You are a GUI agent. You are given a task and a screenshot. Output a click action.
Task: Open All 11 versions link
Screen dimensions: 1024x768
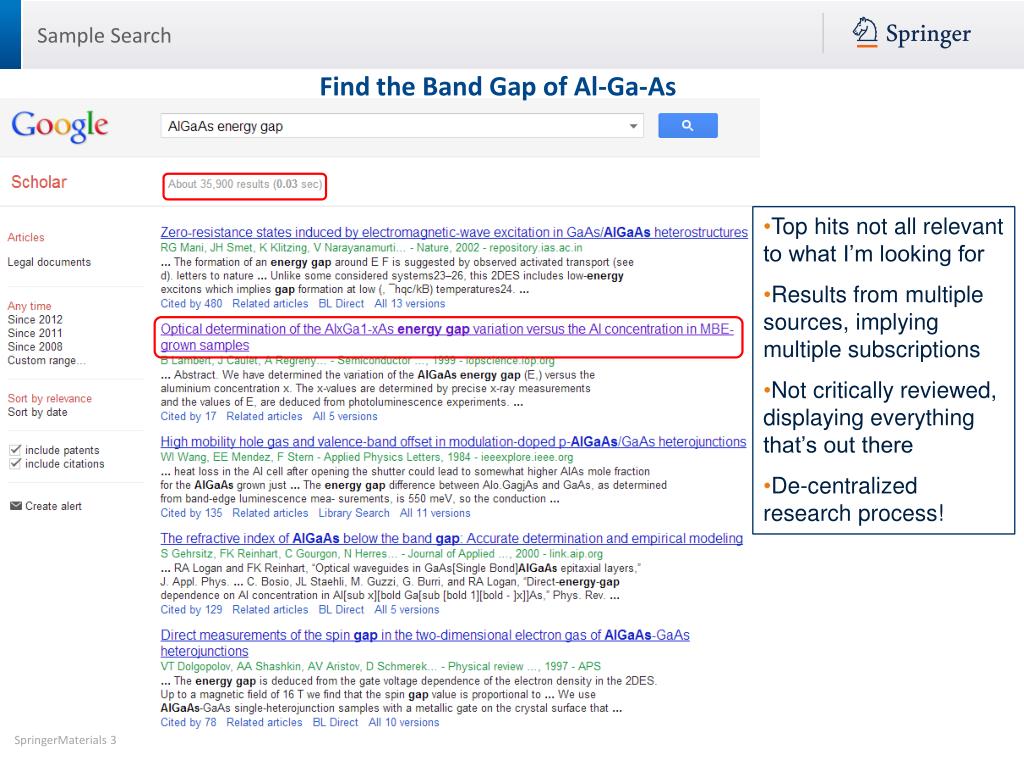pyautogui.click(x=435, y=513)
